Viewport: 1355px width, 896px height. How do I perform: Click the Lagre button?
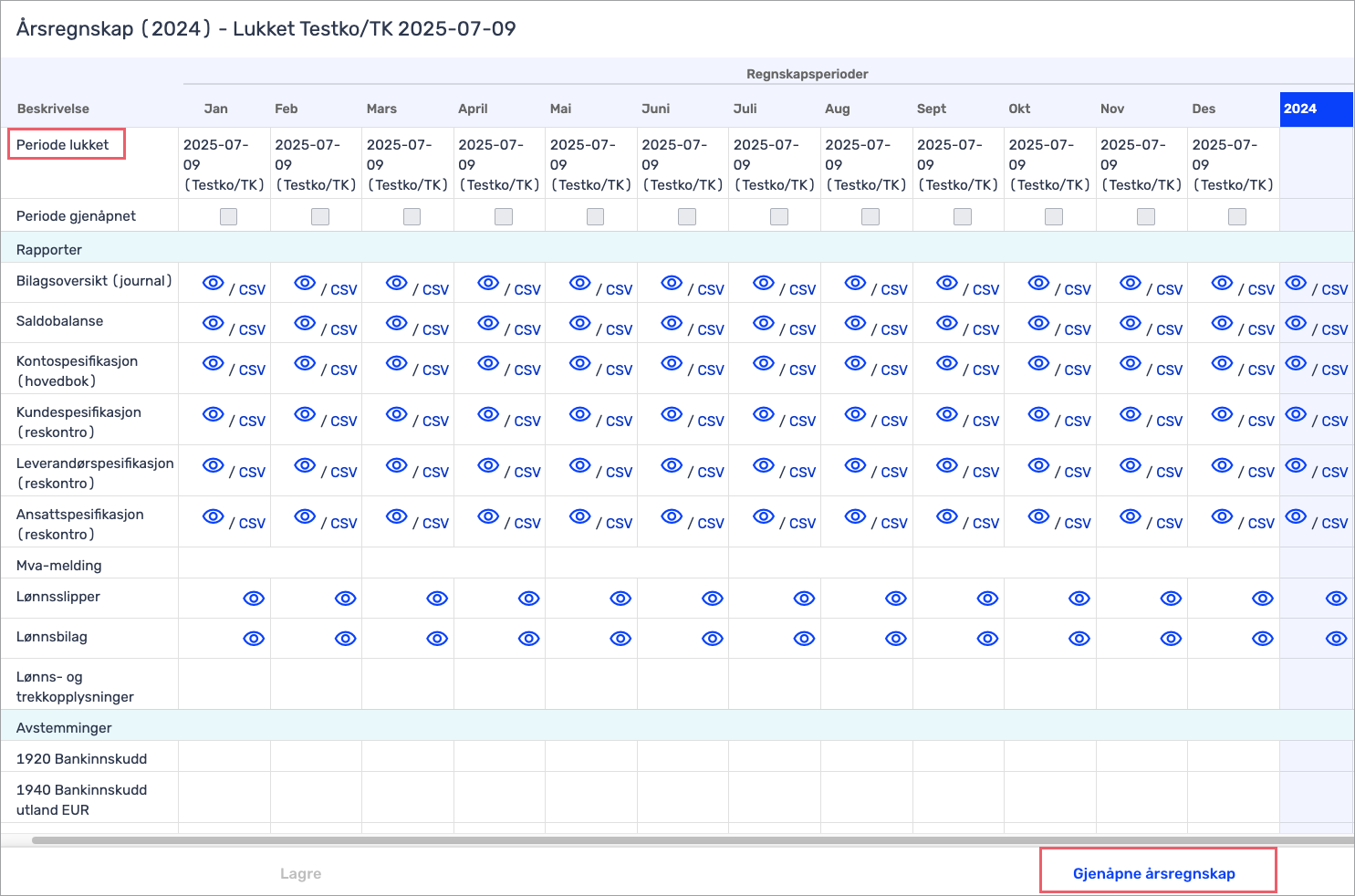pos(300,873)
